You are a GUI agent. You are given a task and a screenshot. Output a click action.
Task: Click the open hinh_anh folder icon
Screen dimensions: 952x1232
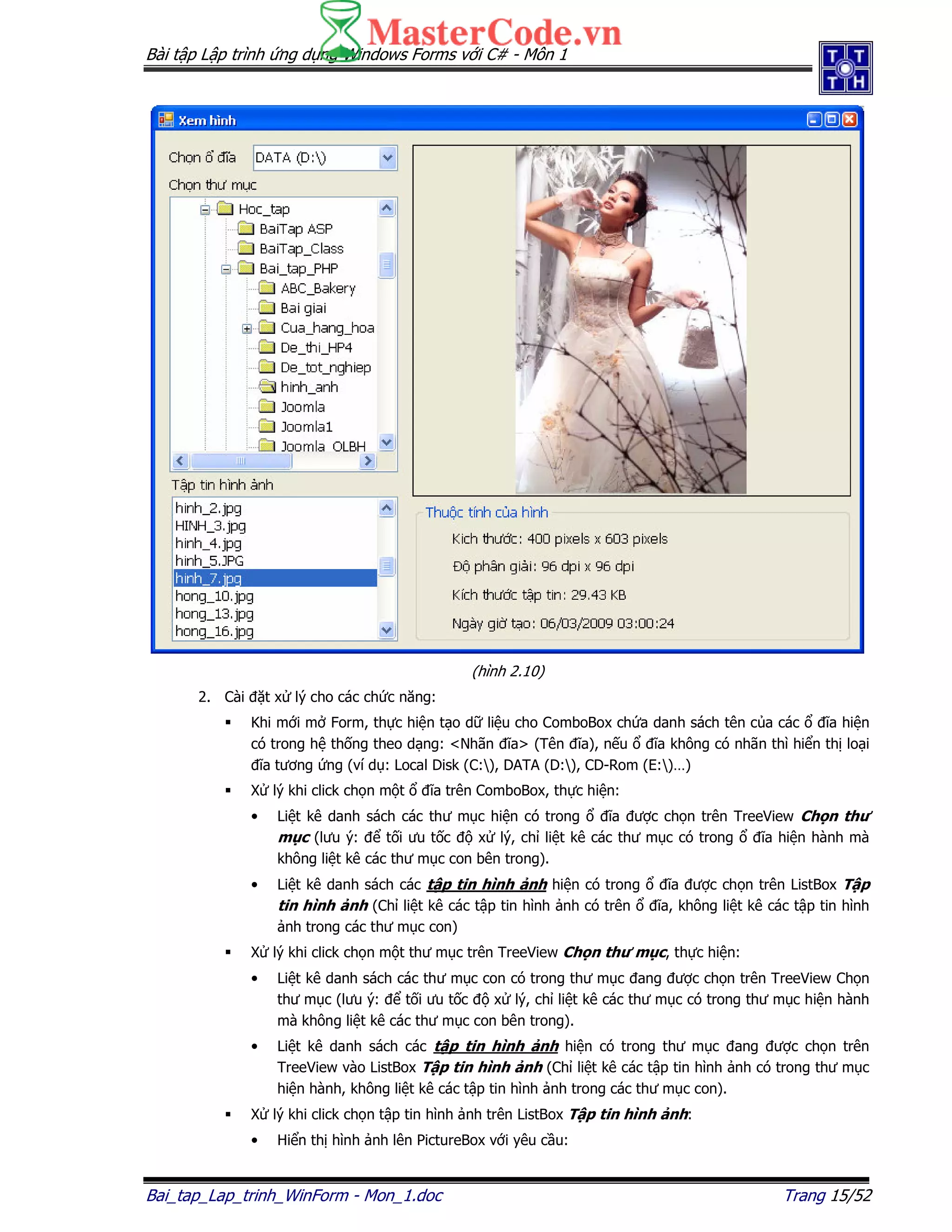(267, 386)
